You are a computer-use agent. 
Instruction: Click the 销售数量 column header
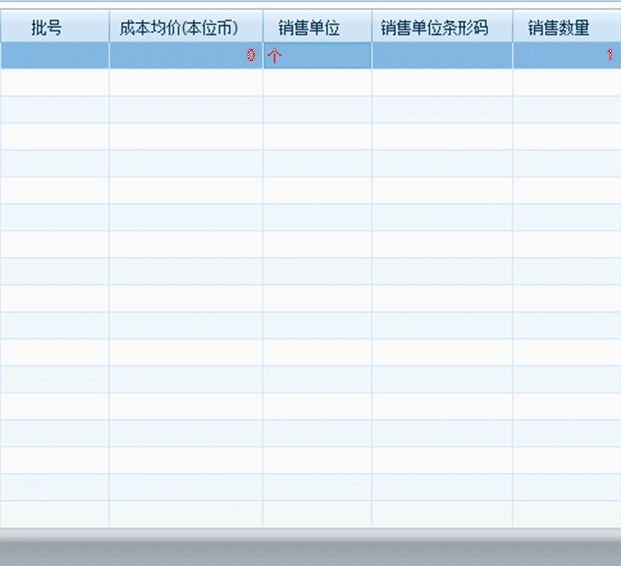pos(567,27)
